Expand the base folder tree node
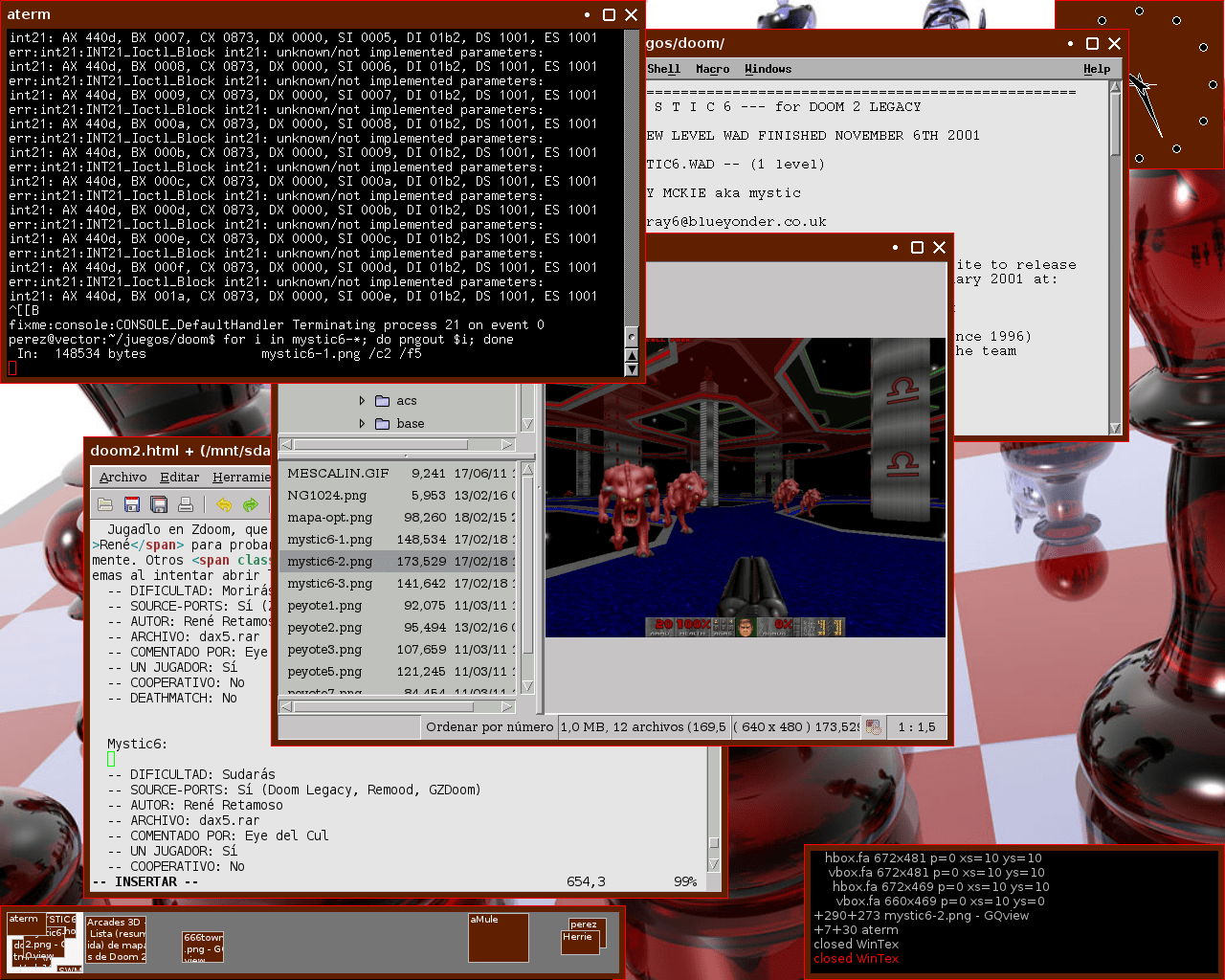This screenshot has height=980, width=1225. (x=362, y=424)
